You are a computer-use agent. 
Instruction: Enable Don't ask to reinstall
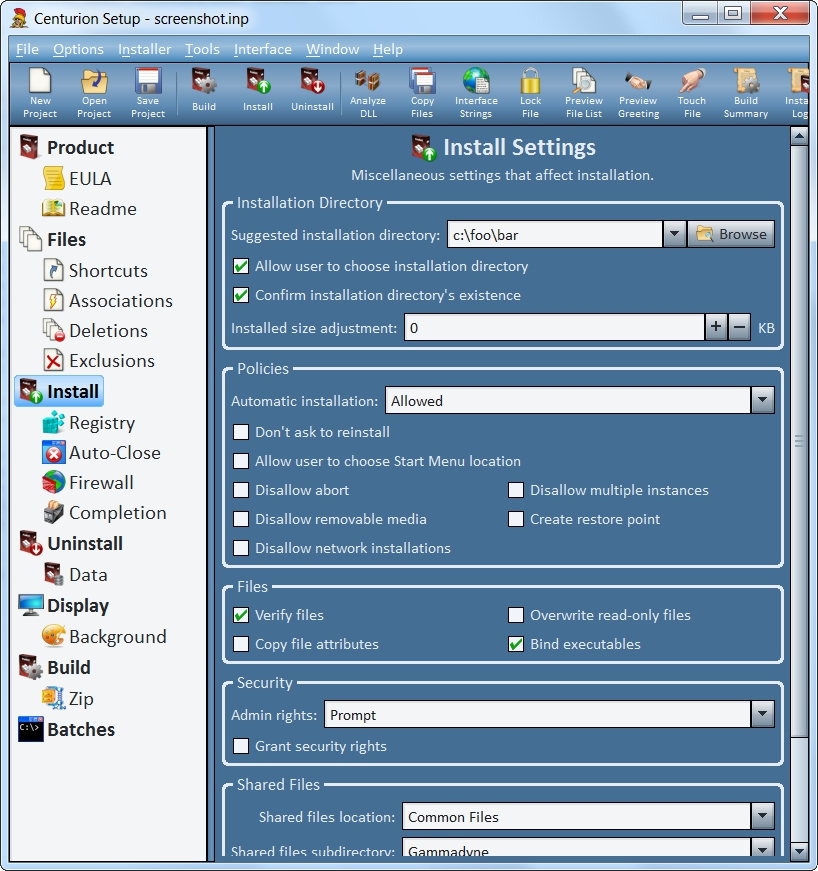tap(241, 432)
